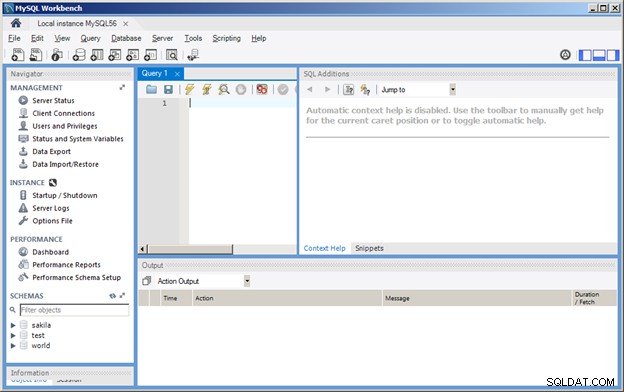
Task: Go forward in SQL Additions help
Action: tap(327, 90)
